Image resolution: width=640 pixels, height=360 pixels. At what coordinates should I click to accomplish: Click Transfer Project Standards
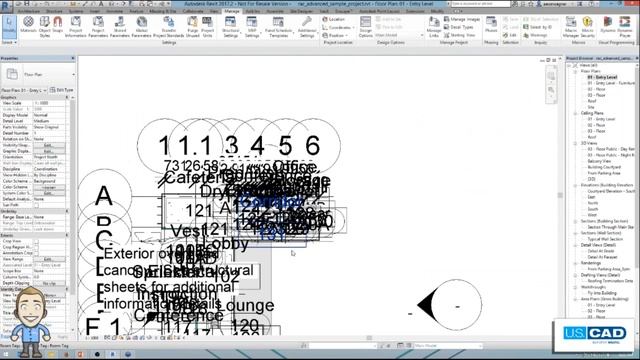click(x=169, y=27)
